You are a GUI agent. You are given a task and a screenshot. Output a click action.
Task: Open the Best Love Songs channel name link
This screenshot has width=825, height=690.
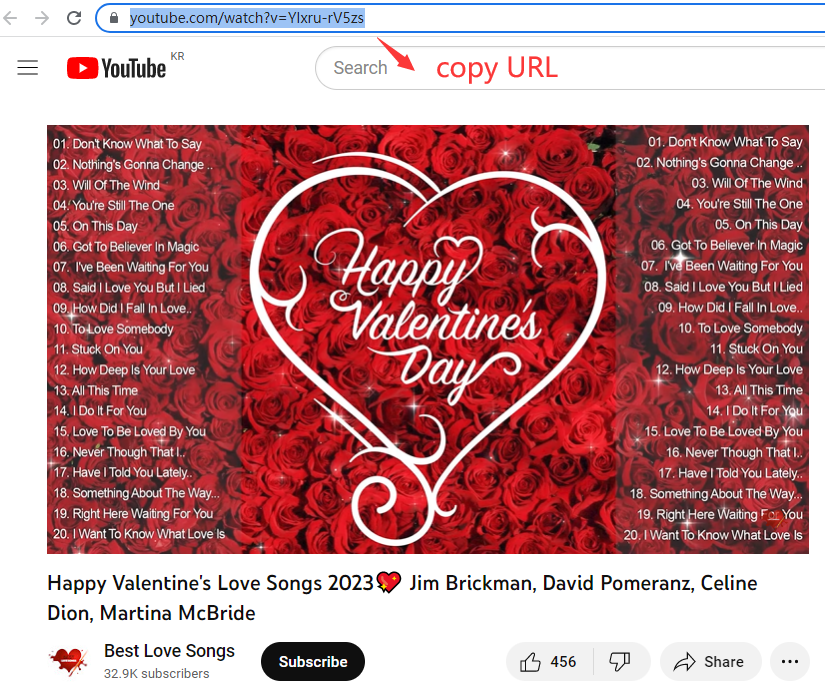tap(169, 651)
